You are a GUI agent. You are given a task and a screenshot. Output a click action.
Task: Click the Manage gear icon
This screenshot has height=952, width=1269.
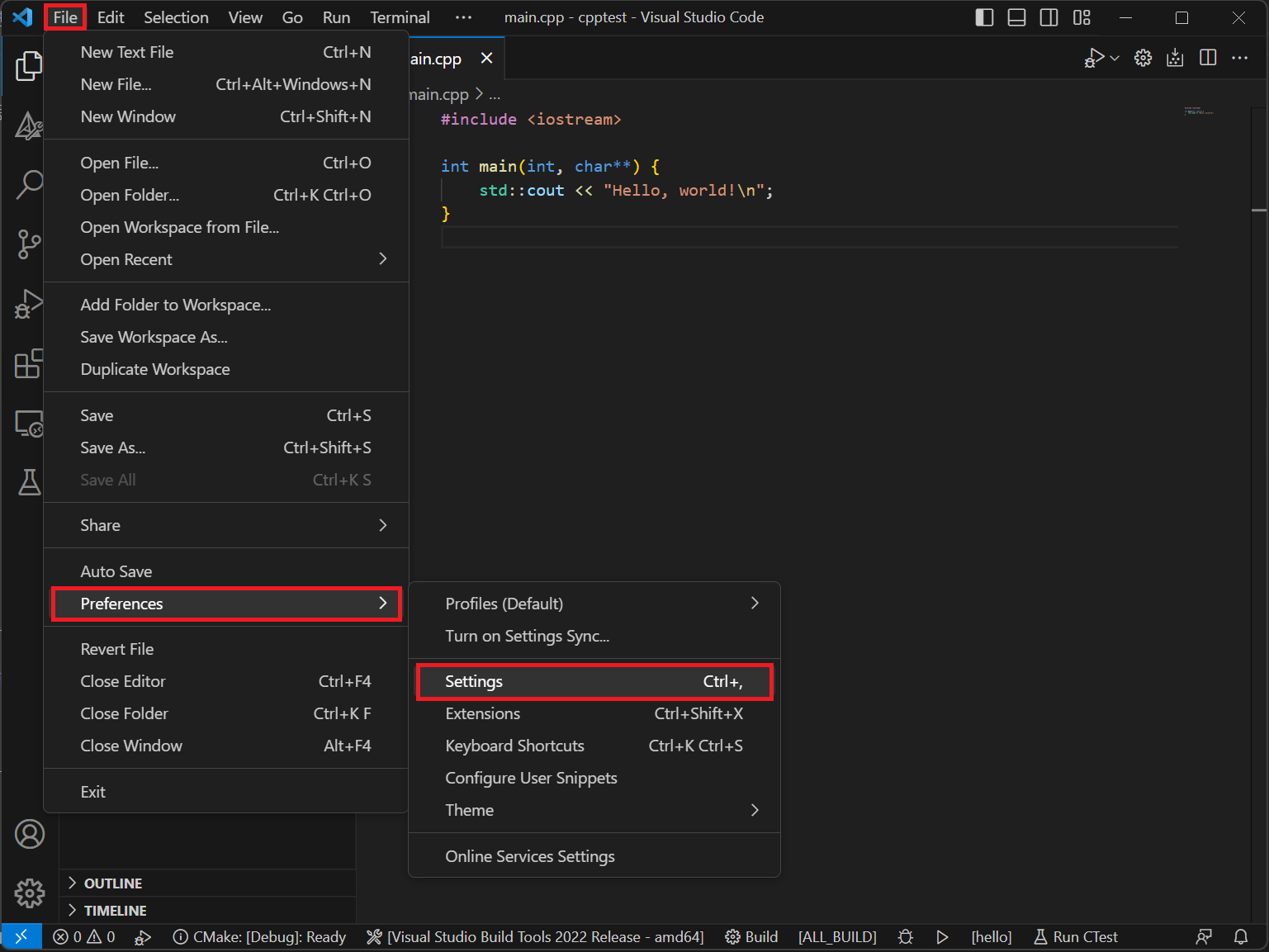(30, 893)
